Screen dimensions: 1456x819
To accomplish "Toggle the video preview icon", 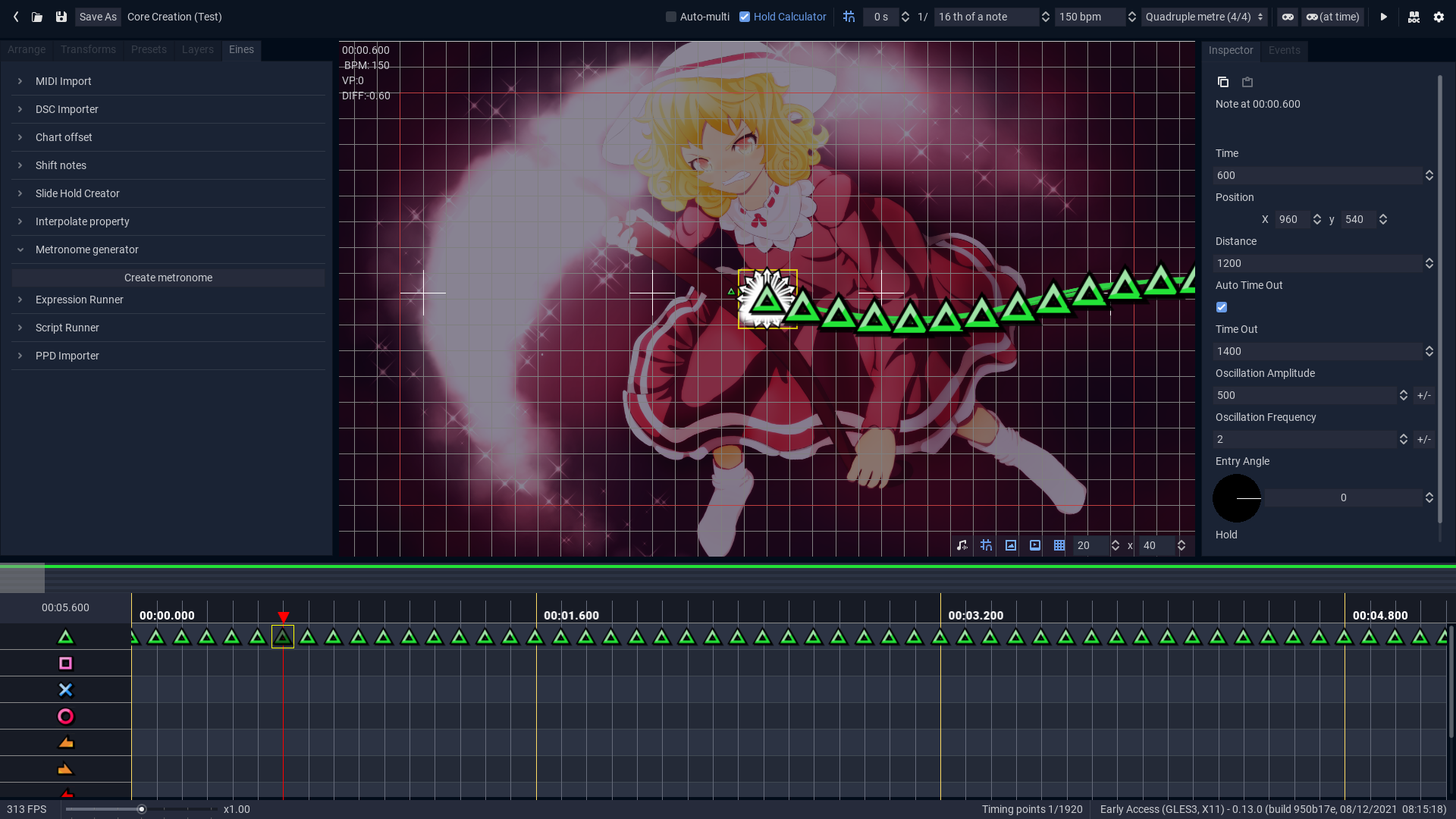I will pyautogui.click(x=1035, y=545).
